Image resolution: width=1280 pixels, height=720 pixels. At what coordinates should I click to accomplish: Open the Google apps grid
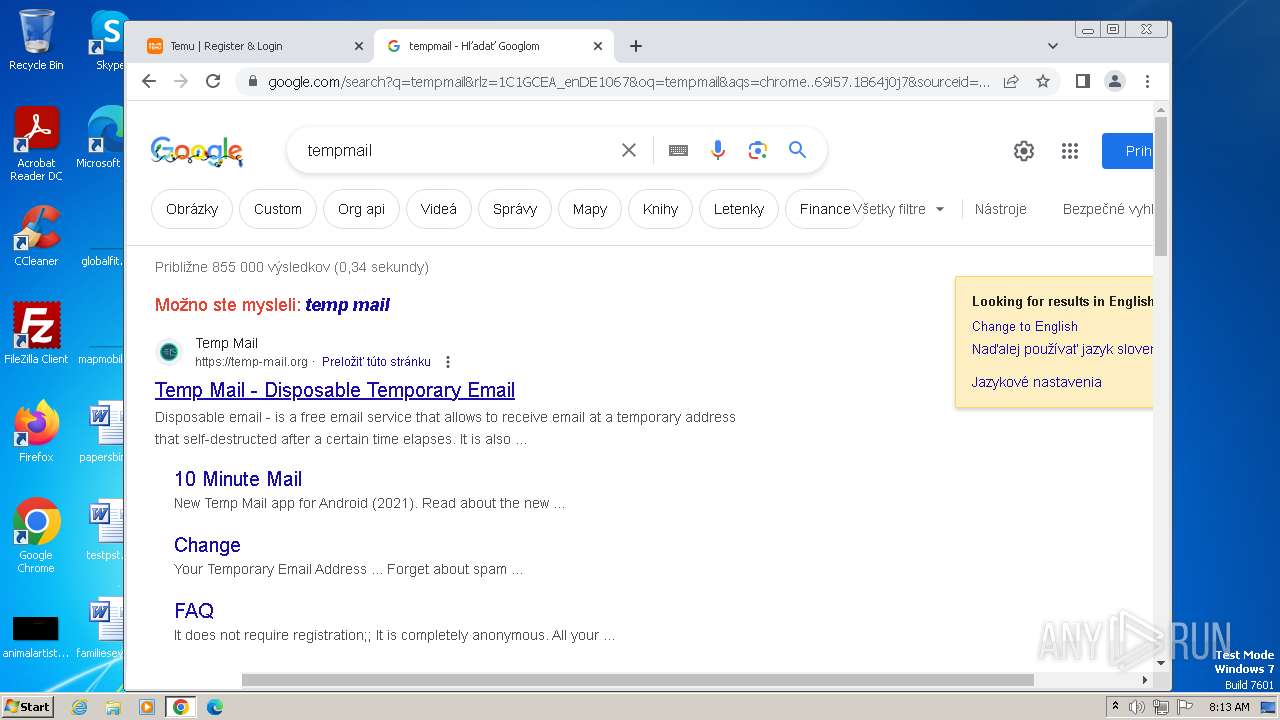1070,151
